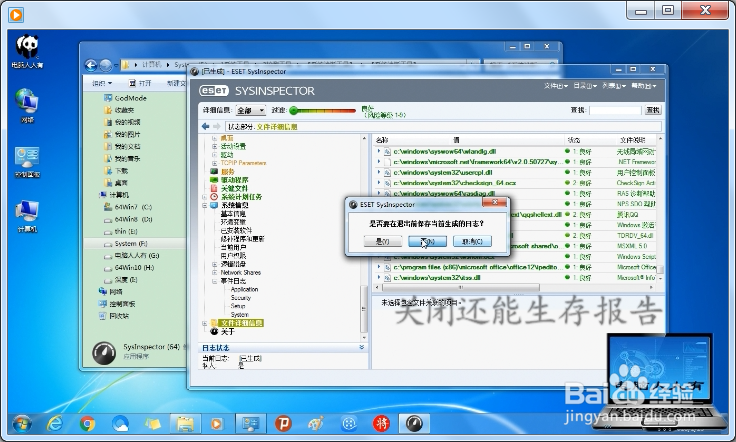
Task: Click the grey forward arrow in SysInspector
Action: coord(216,126)
